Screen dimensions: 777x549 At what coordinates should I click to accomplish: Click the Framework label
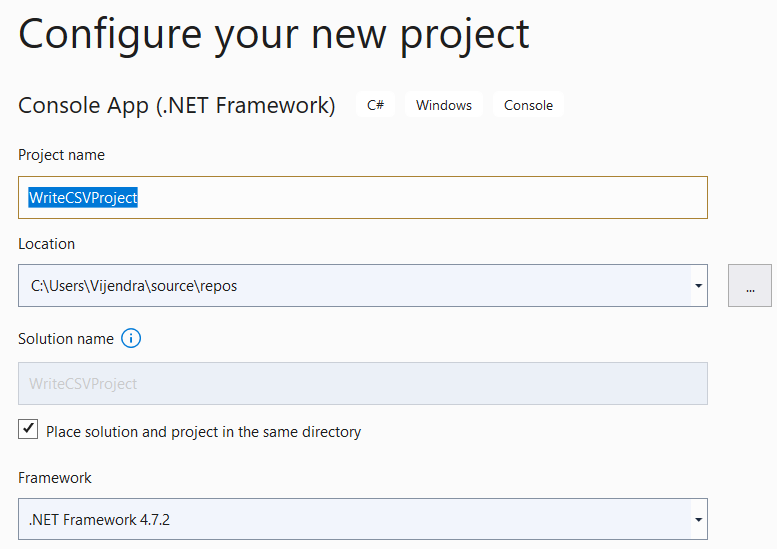pos(55,478)
